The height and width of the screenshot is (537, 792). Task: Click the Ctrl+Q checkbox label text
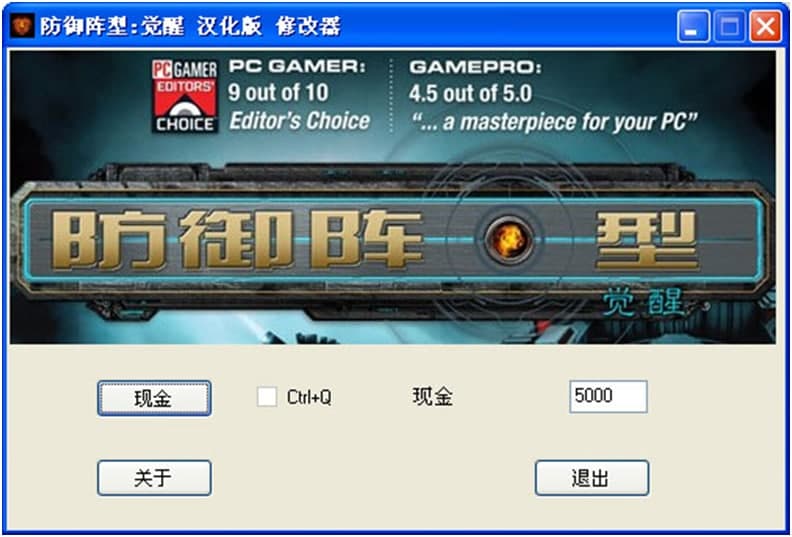(309, 397)
